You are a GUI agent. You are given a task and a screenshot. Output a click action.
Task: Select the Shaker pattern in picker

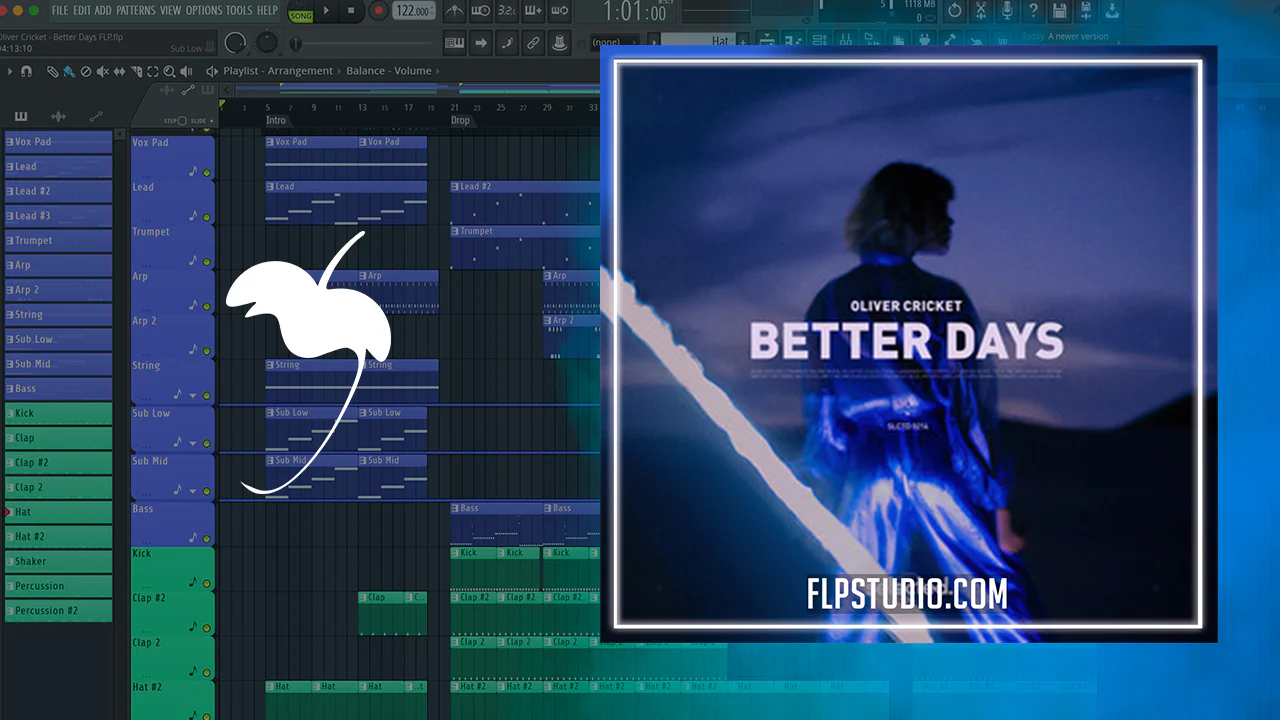pyautogui.click(x=58, y=562)
